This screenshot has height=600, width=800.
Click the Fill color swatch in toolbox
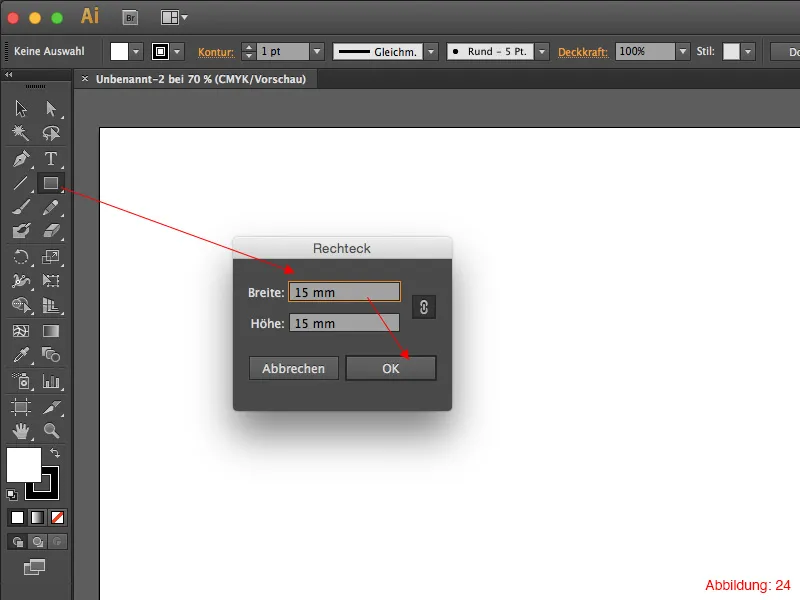pyautogui.click(x=23, y=465)
